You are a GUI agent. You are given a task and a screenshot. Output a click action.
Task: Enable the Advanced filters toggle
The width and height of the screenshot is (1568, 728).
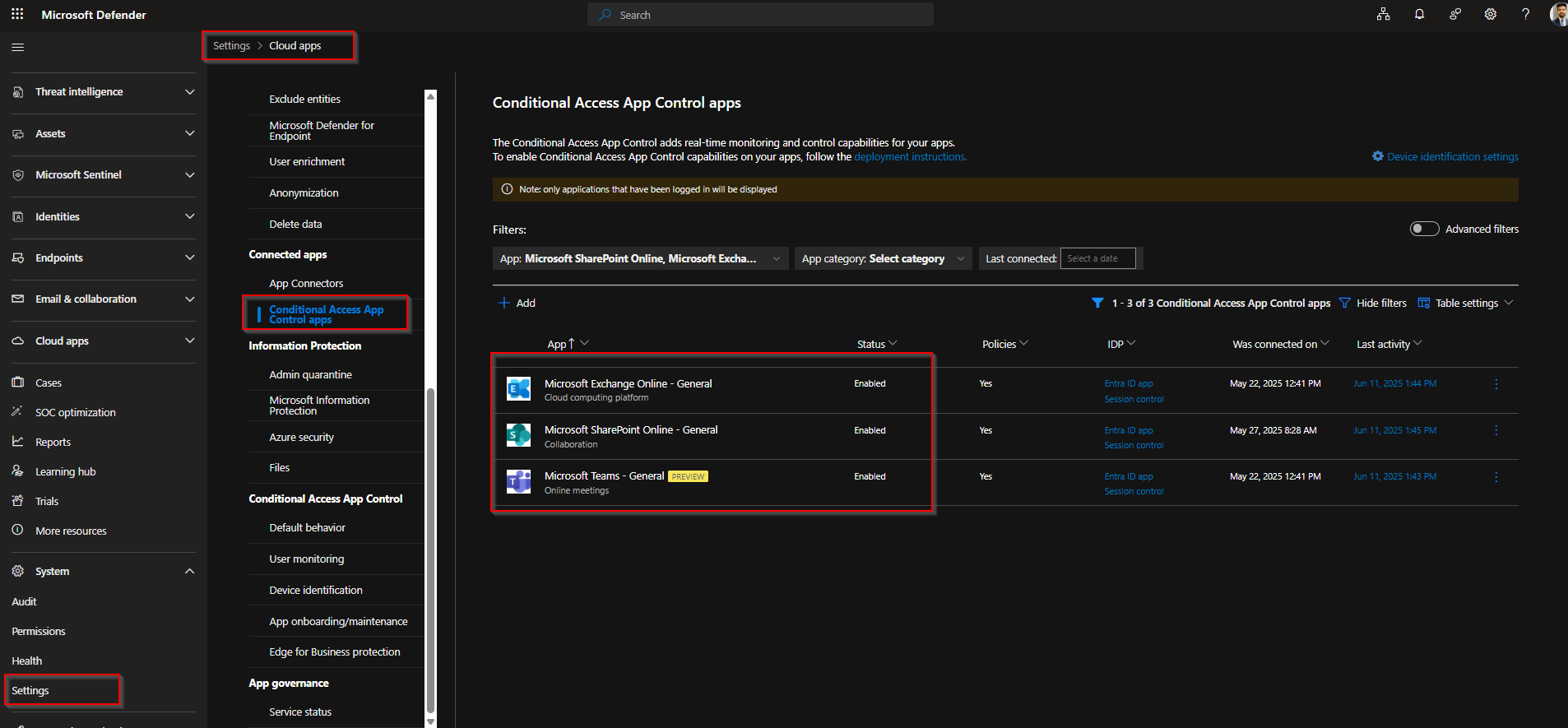pos(1424,229)
